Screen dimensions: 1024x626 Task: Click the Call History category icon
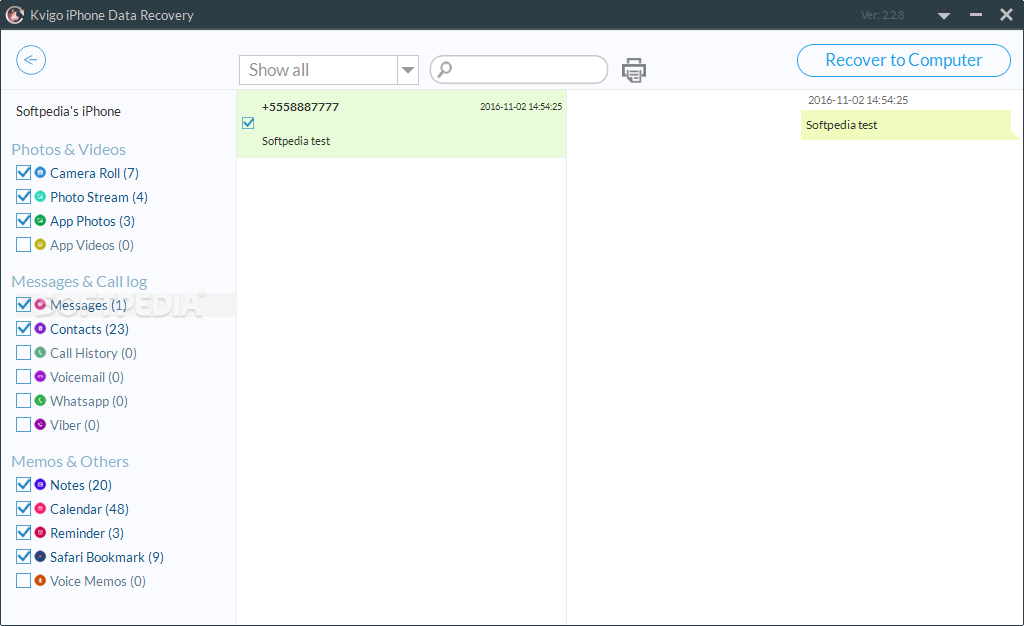coord(40,352)
